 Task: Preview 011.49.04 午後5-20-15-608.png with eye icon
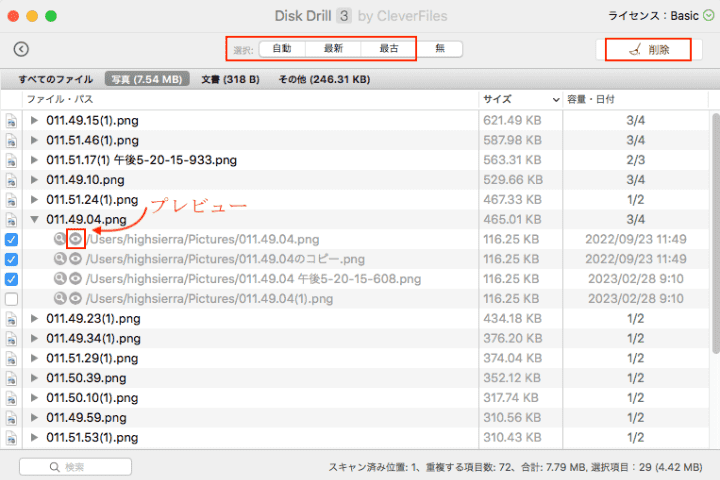[x=75, y=279]
